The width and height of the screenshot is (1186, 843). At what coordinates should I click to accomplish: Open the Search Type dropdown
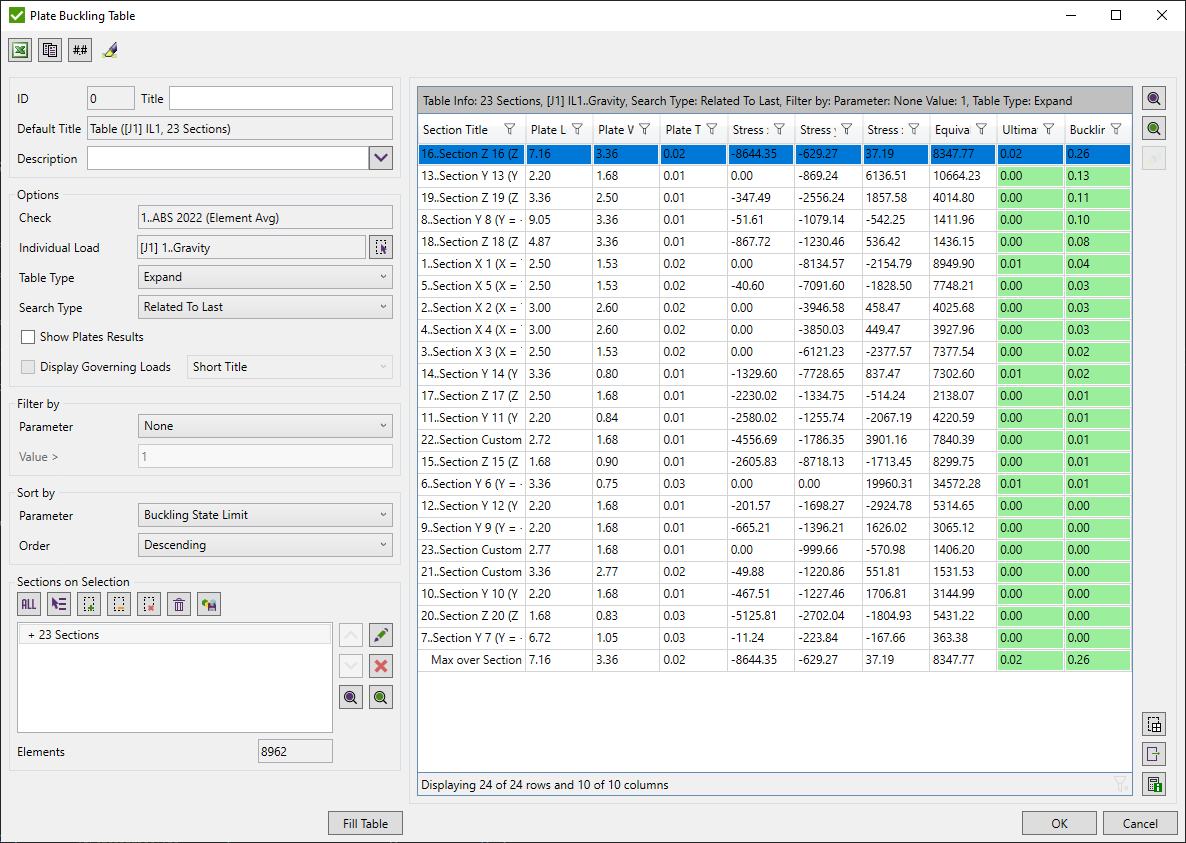[265, 307]
